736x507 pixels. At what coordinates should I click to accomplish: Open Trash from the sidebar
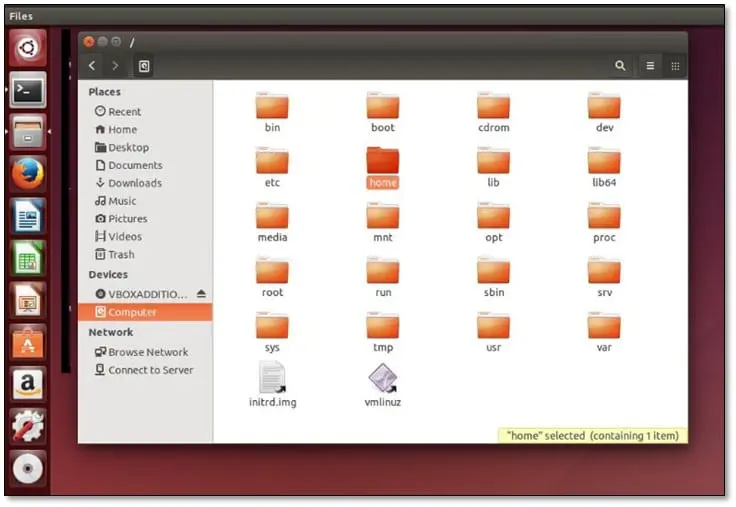pyautogui.click(x=121, y=255)
